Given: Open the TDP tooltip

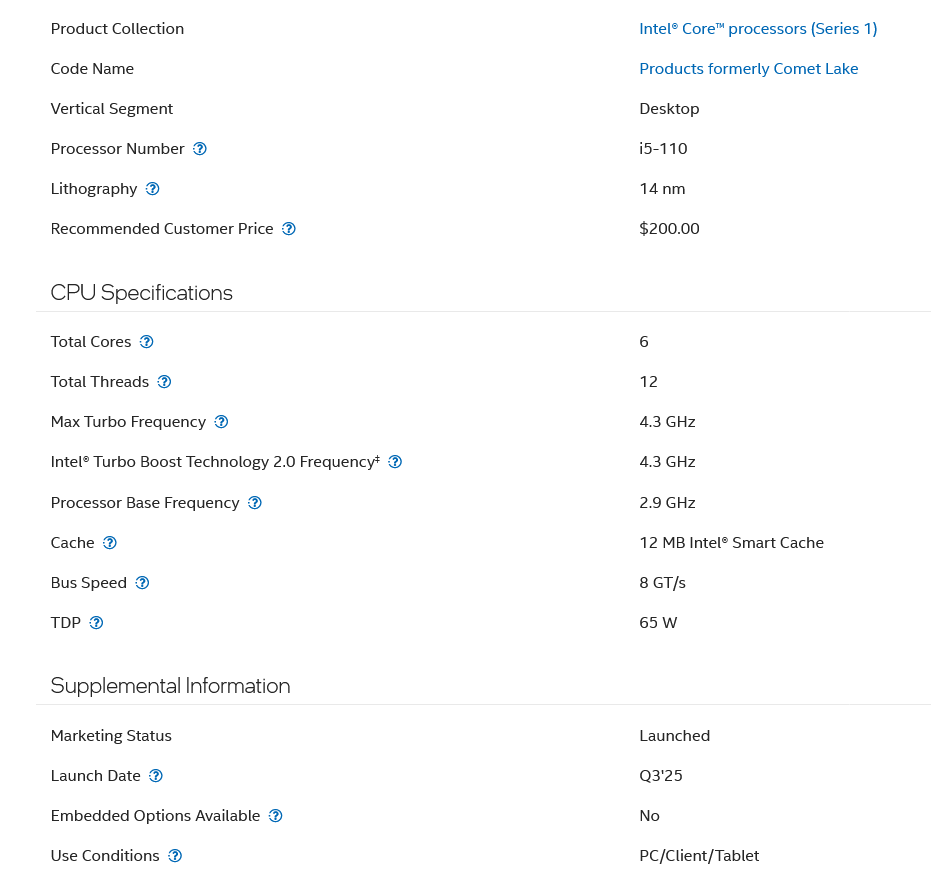Looking at the screenshot, I should pos(96,622).
